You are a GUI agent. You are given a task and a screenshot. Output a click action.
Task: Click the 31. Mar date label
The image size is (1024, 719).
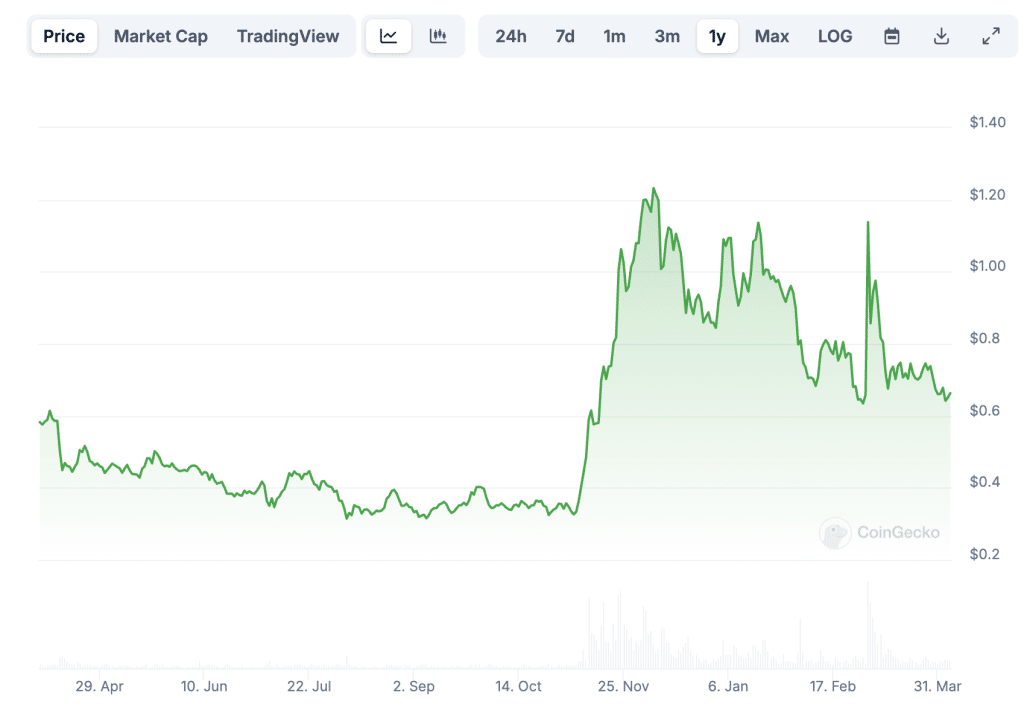pos(937,686)
